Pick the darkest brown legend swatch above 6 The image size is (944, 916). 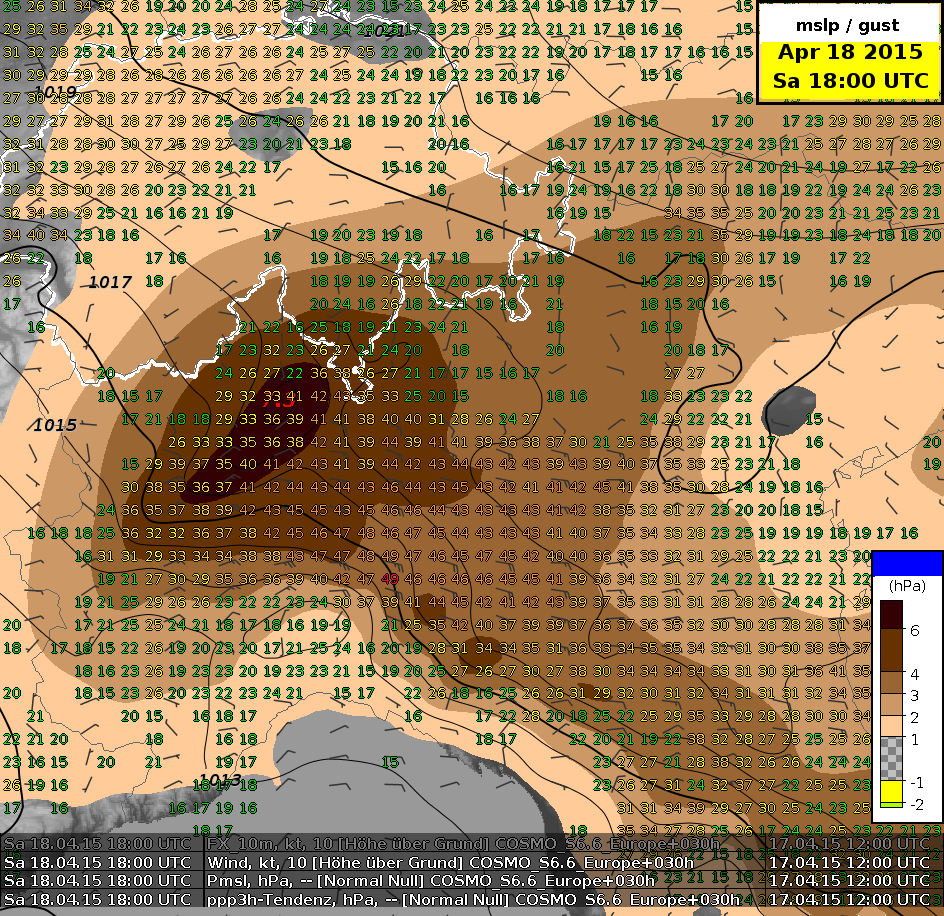(x=892, y=614)
